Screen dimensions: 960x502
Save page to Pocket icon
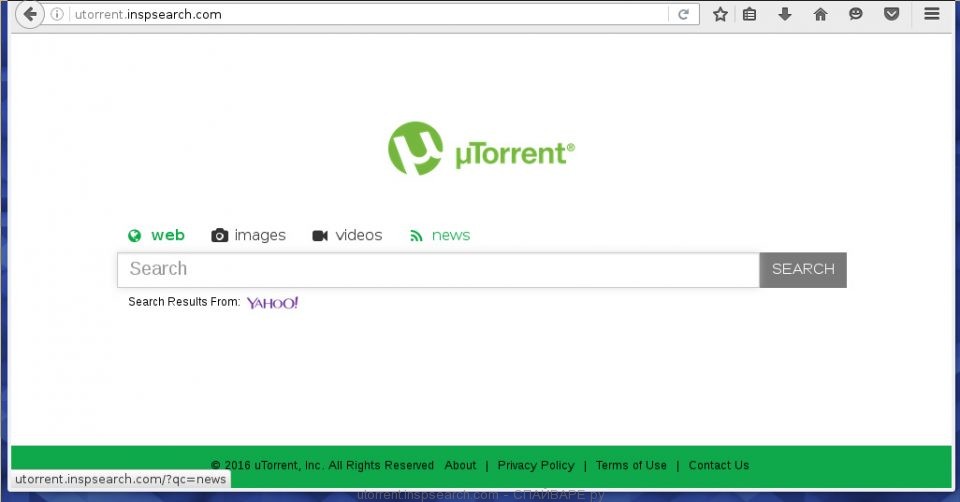pos(891,14)
